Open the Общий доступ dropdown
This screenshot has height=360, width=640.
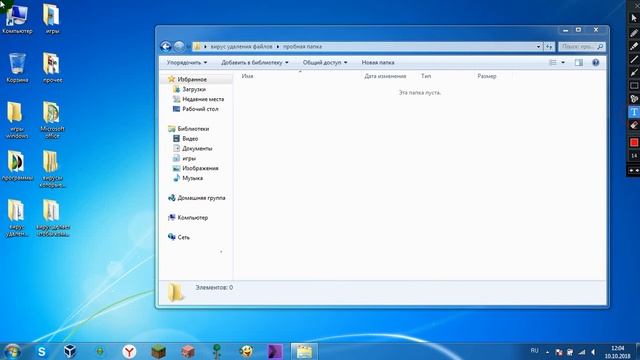pos(325,62)
